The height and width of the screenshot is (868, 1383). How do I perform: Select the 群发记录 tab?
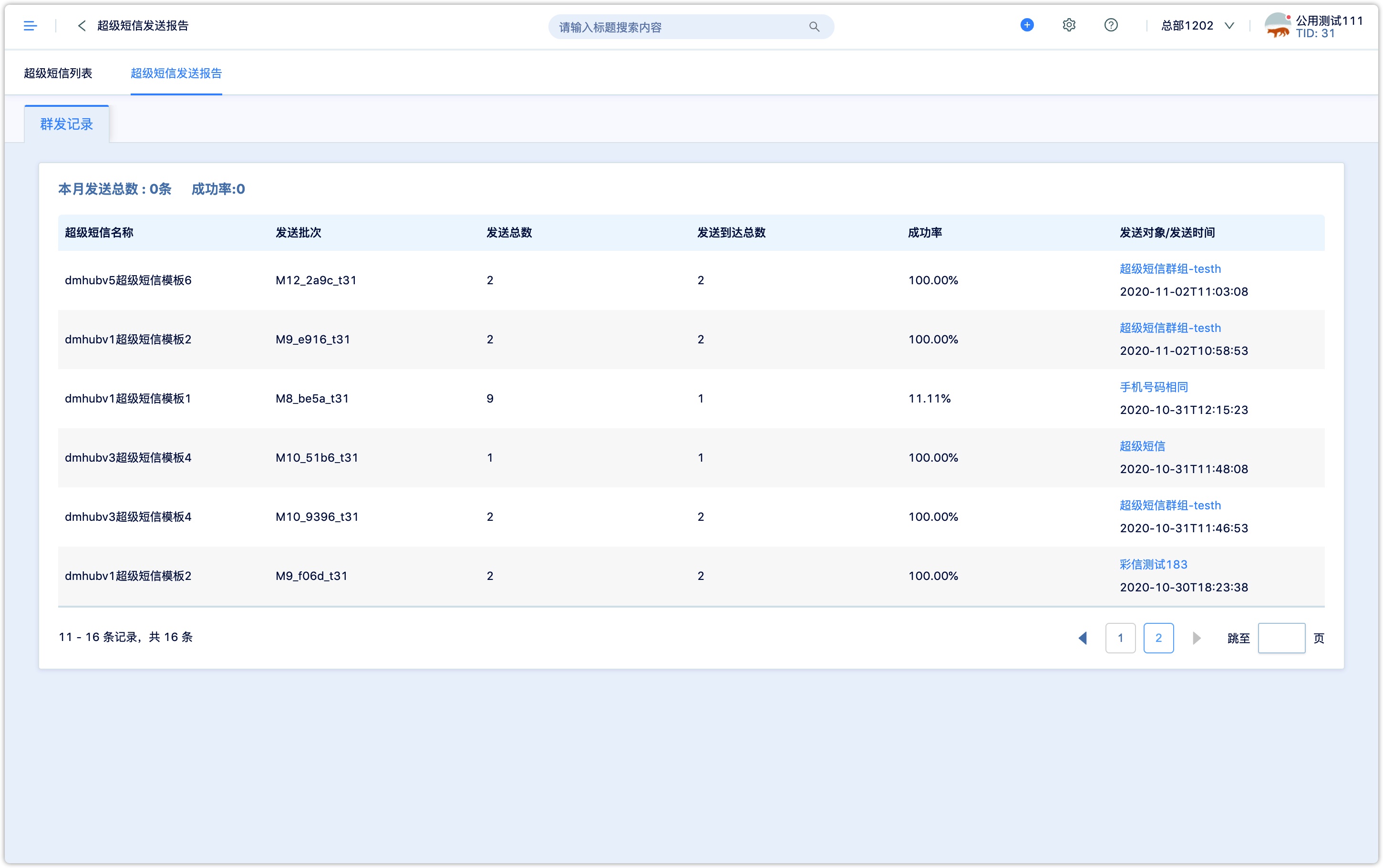[67, 124]
